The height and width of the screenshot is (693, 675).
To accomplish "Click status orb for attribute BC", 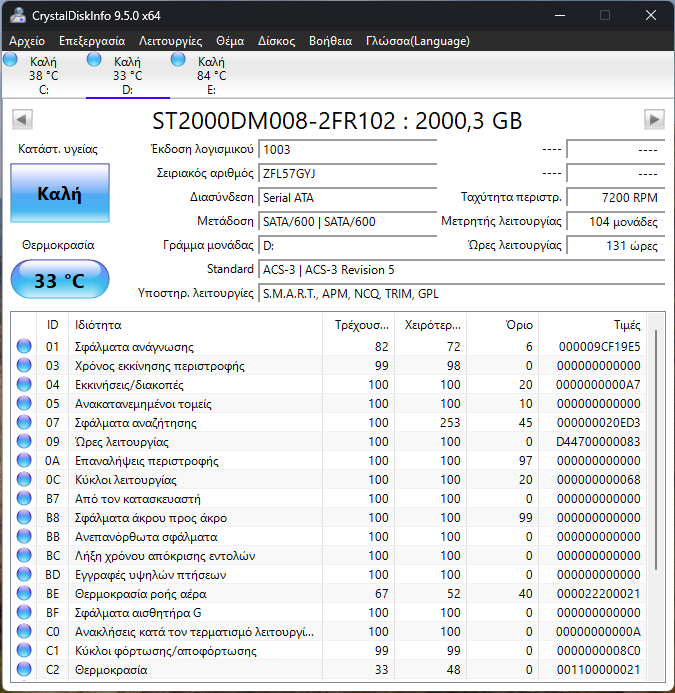I will pos(24,555).
